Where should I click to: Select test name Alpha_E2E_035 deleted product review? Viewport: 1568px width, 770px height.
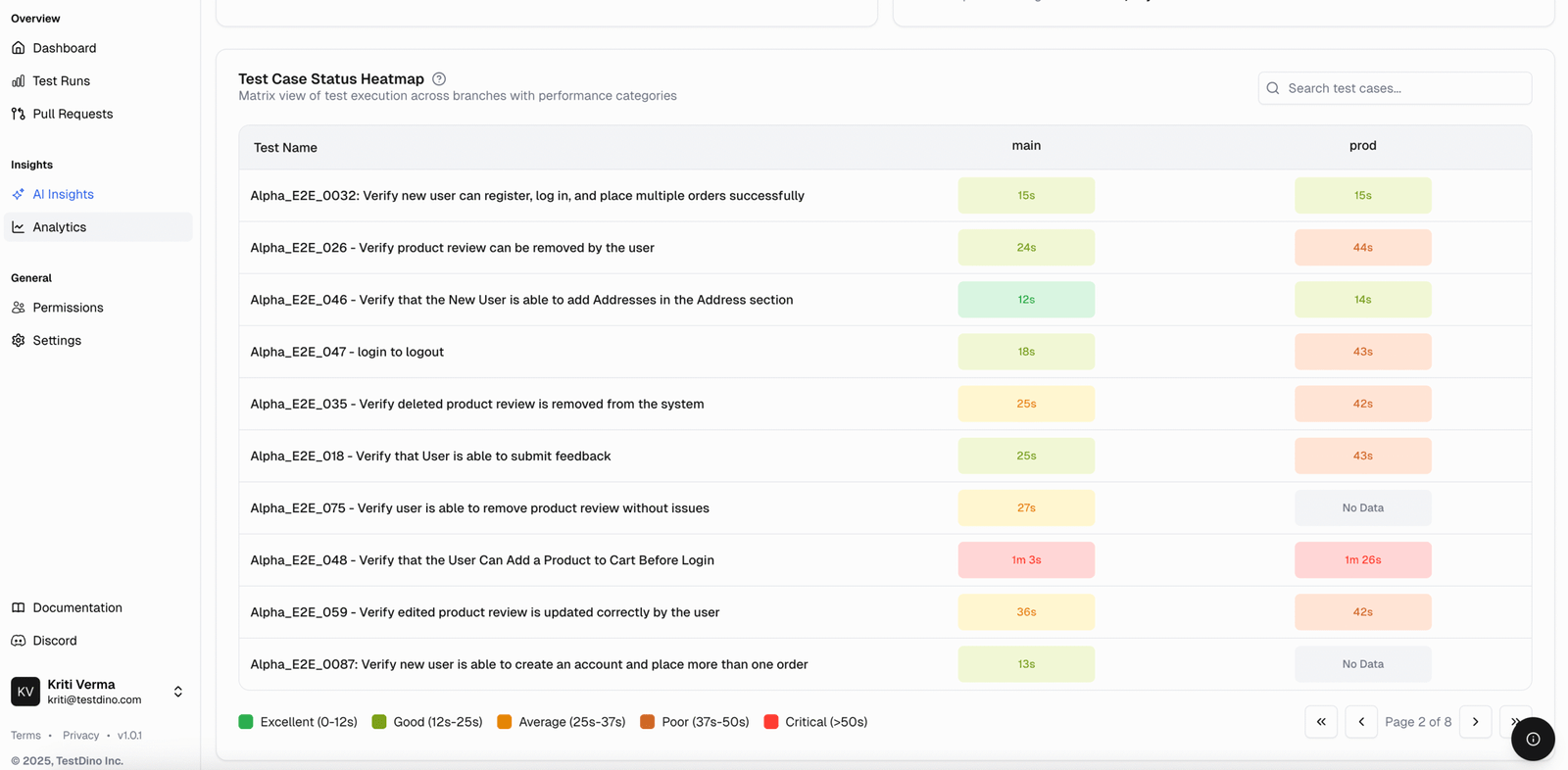click(477, 404)
